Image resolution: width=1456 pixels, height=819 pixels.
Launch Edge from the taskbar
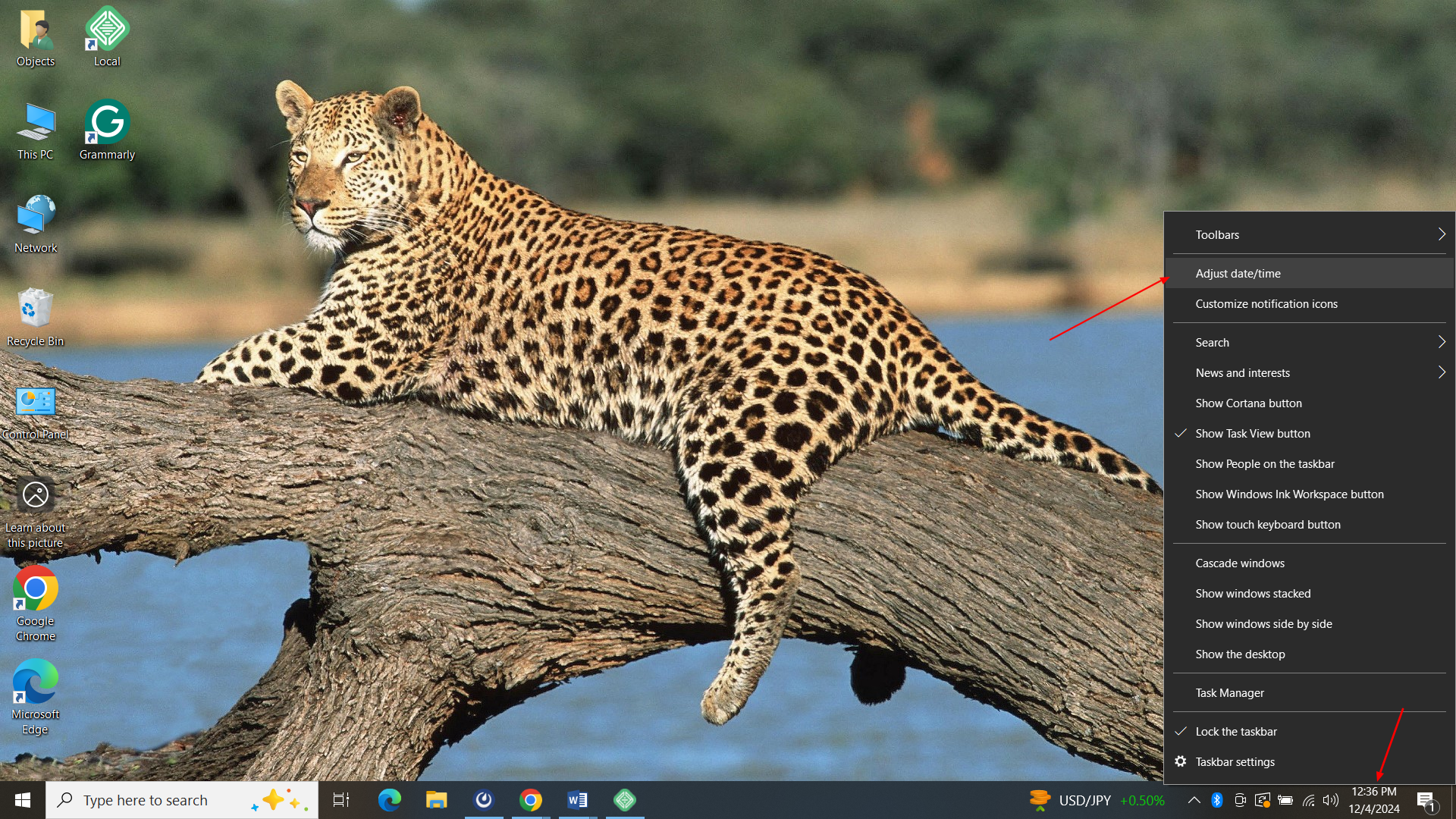pos(390,800)
